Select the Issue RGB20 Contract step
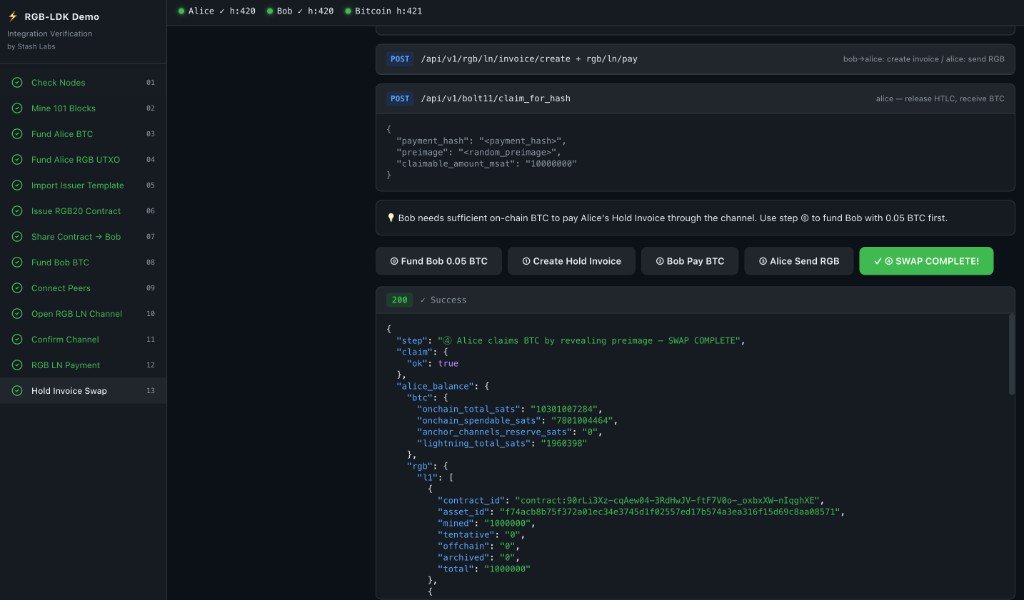Image resolution: width=1024 pixels, height=600 pixels. pyautogui.click(x=83, y=211)
